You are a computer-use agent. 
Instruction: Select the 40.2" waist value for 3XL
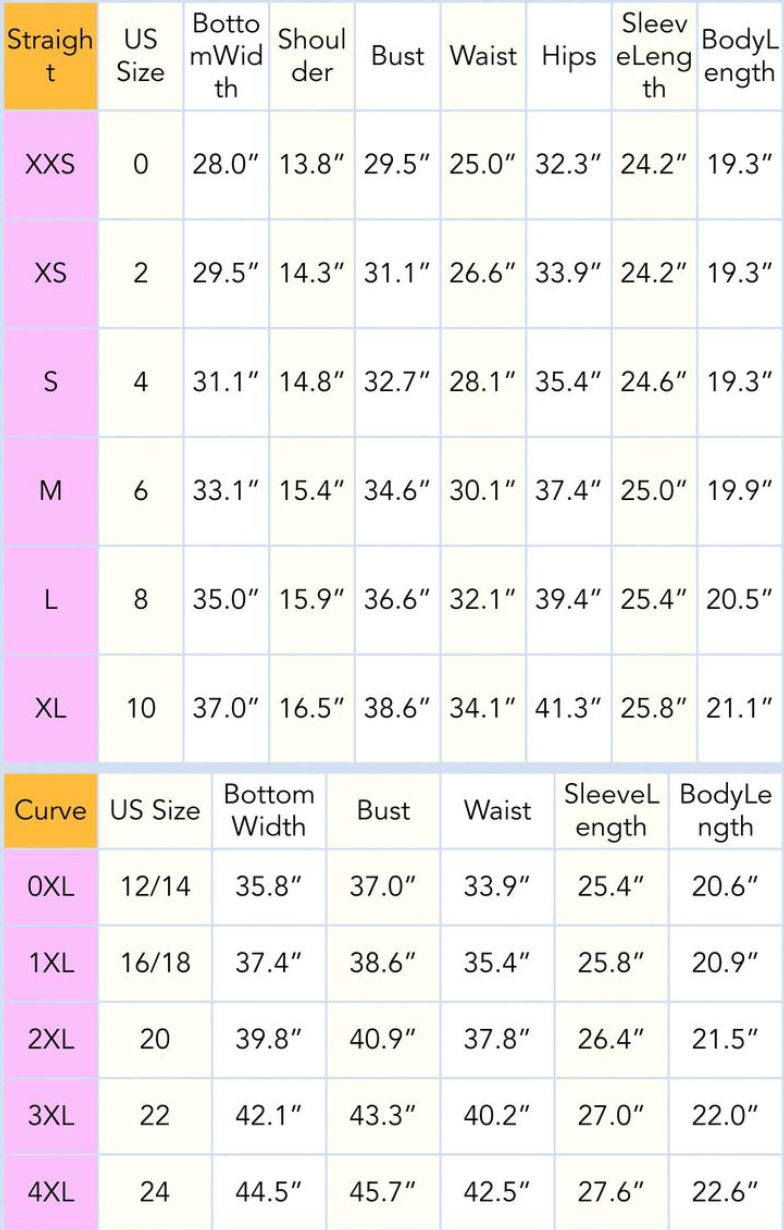(x=497, y=1116)
